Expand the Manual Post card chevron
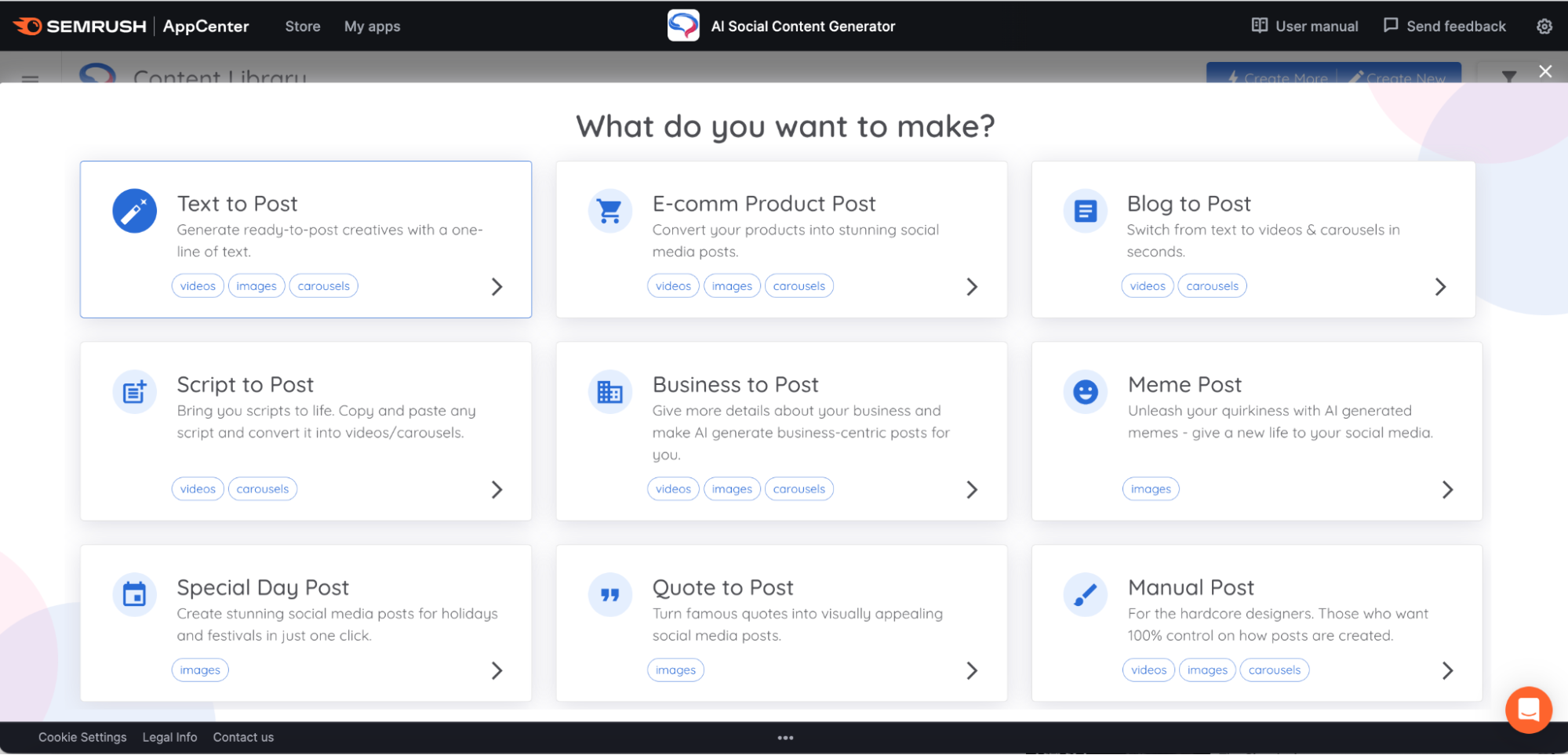Image resolution: width=1568 pixels, height=755 pixels. [x=1446, y=670]
